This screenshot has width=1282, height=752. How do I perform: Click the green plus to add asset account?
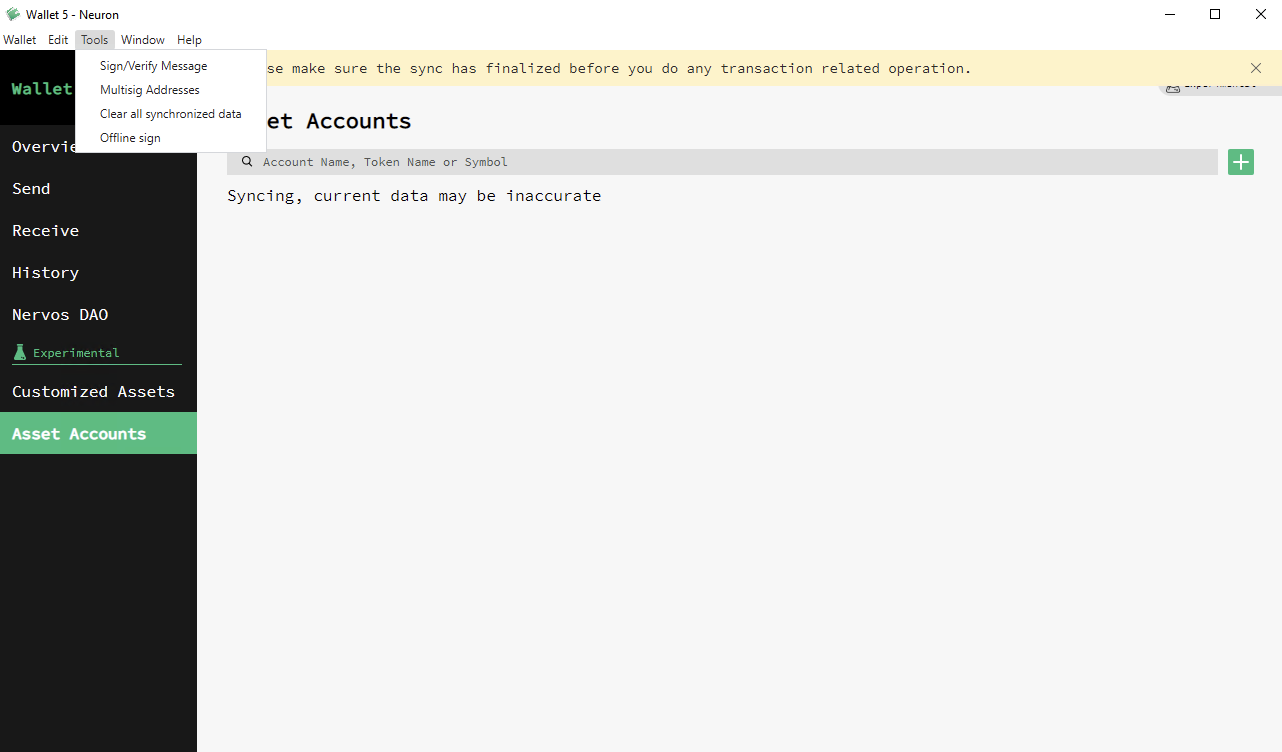click(1240, 161)
